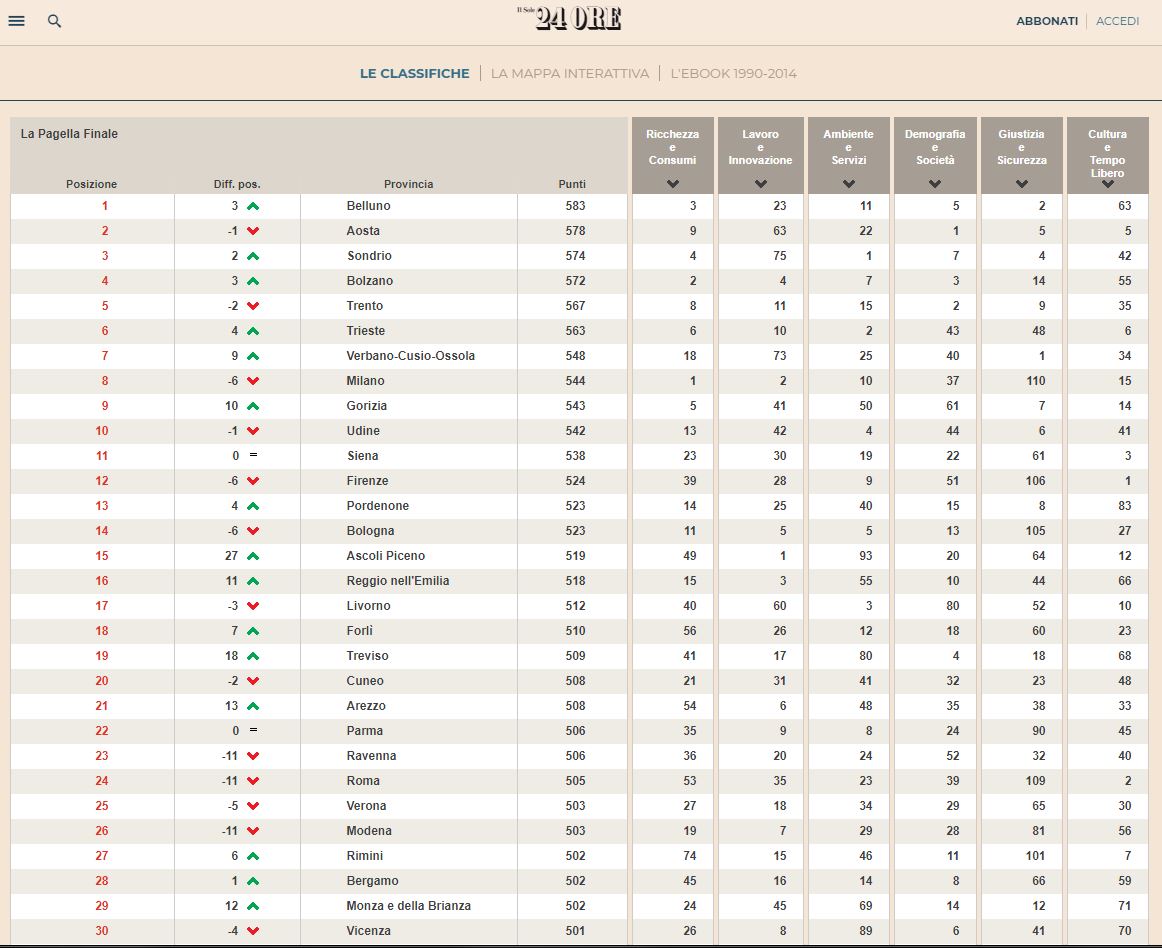Screen dimensions: 1162x948
Task: Expand the Ambiente e Servizi column chevron
Action: pyautogui.click(x=849, y=183)
